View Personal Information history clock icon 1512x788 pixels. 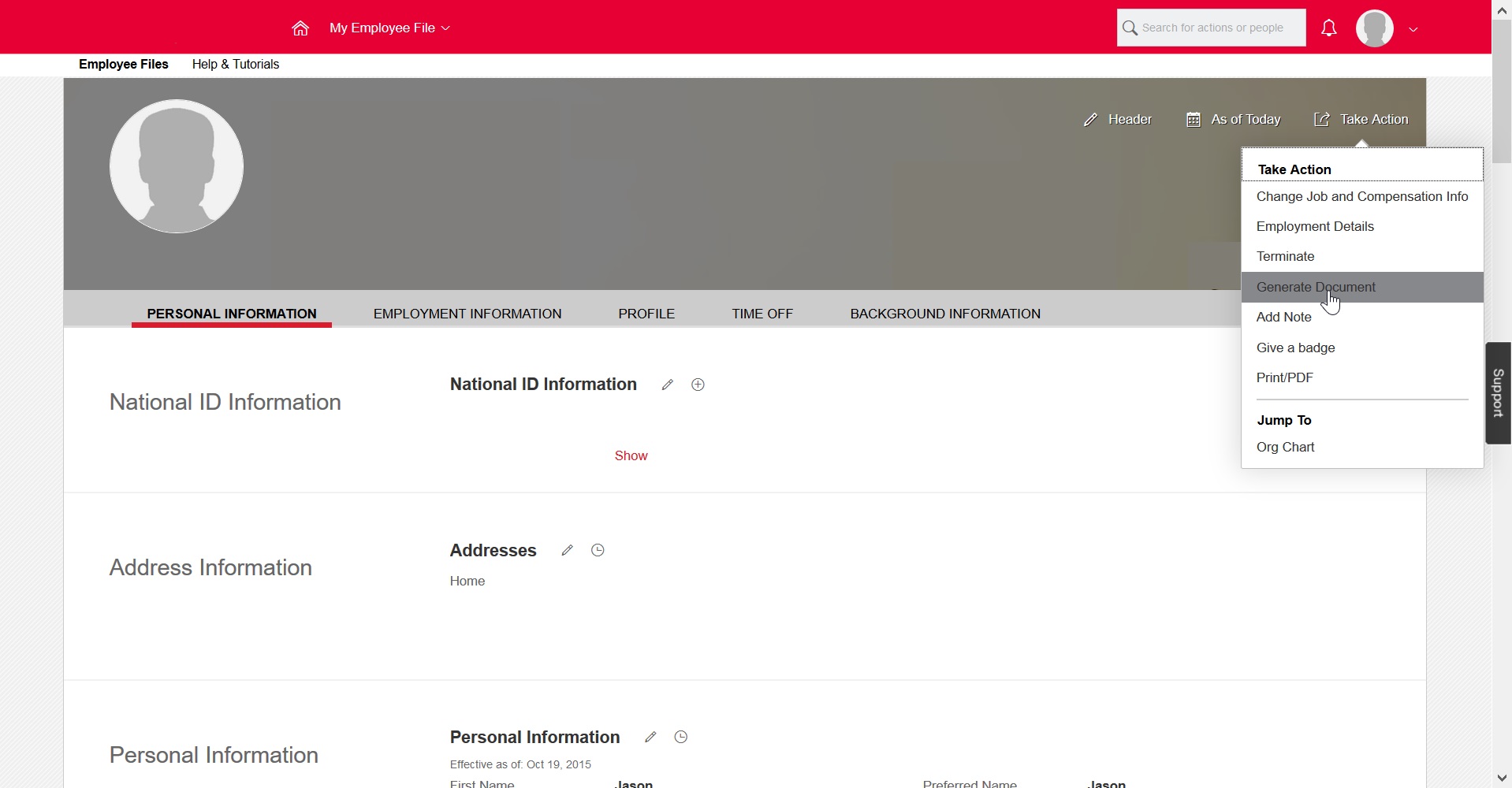click(x=681, y=737)
